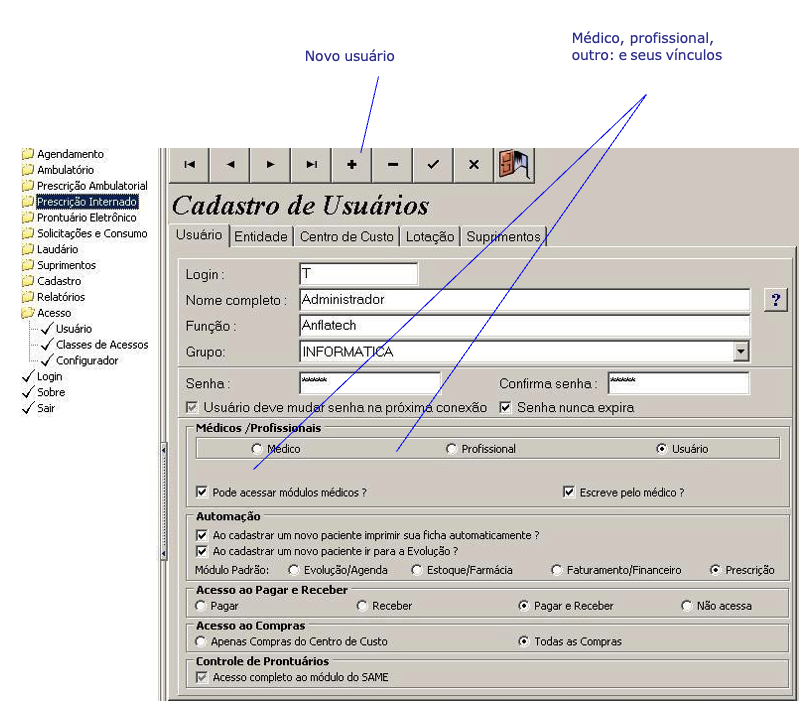Select Faturamento/Financeiro default module

[x=557, y=570]
